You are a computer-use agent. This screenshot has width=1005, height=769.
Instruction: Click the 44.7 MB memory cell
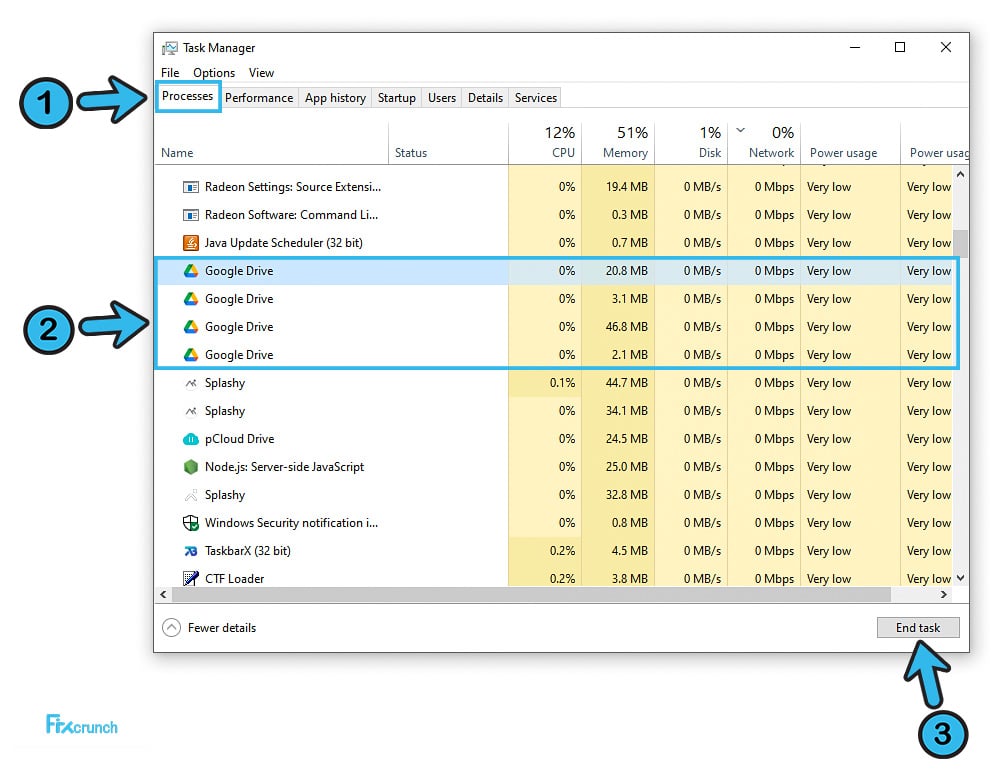pos(618,383)
